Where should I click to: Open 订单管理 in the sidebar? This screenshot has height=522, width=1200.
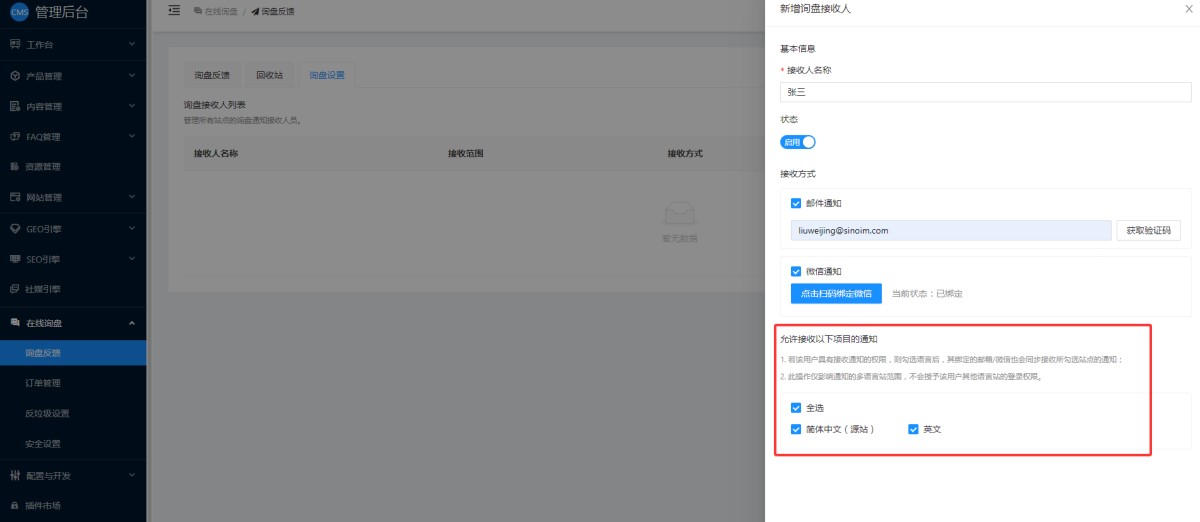click(x=43, y=383)
